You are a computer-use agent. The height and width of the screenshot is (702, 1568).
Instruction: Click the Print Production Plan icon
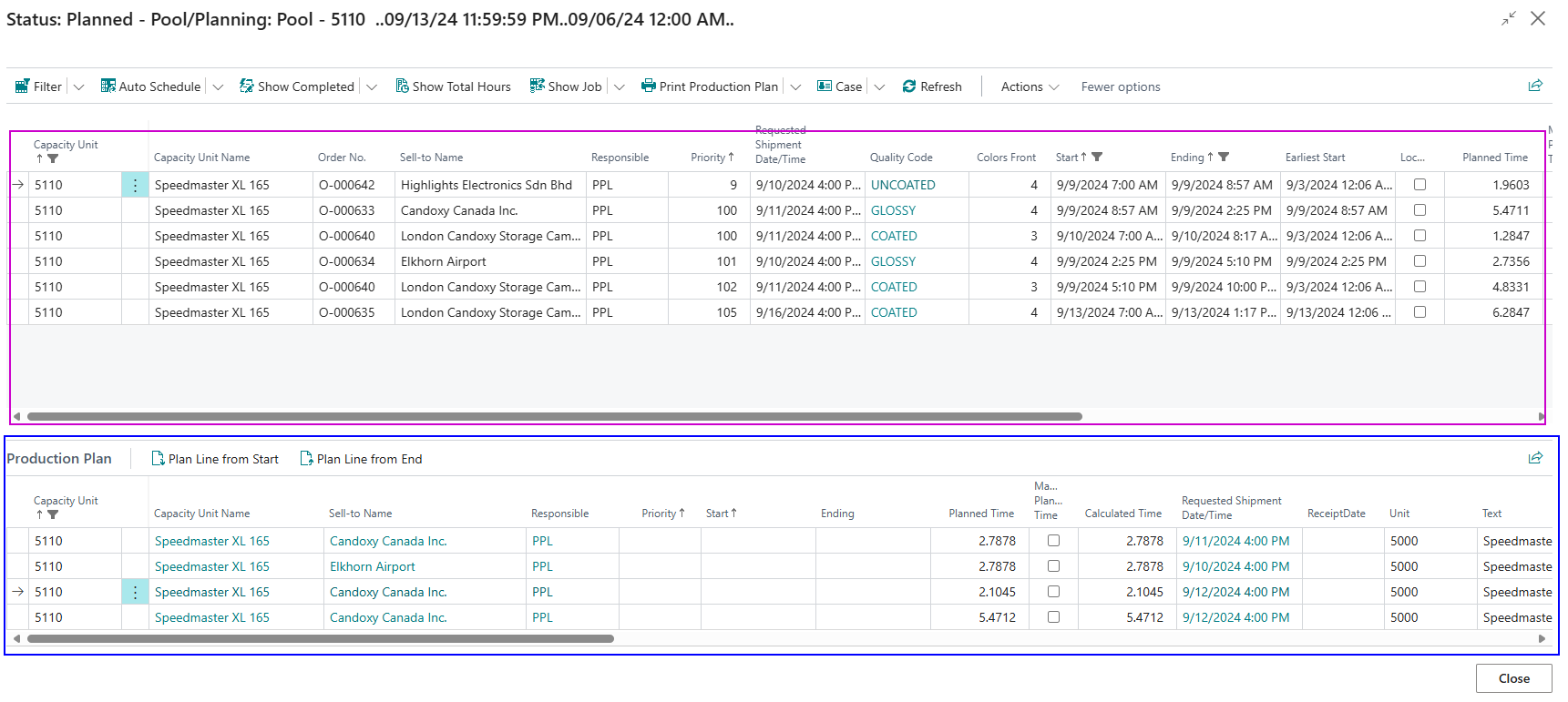[648, 86]
